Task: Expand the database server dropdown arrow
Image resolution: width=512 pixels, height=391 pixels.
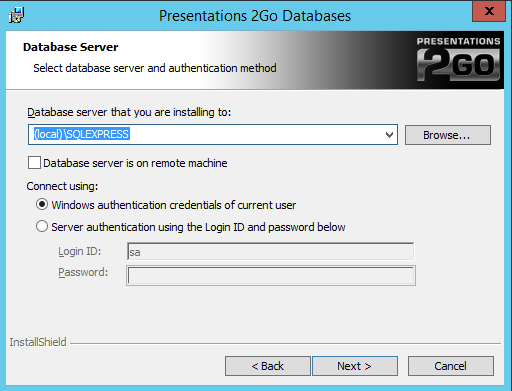Action: click(389, 135)
